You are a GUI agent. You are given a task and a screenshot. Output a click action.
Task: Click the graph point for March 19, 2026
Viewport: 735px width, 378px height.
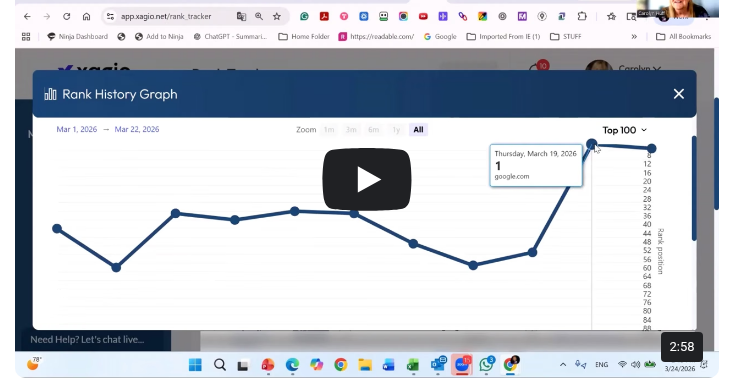[592, 144]
